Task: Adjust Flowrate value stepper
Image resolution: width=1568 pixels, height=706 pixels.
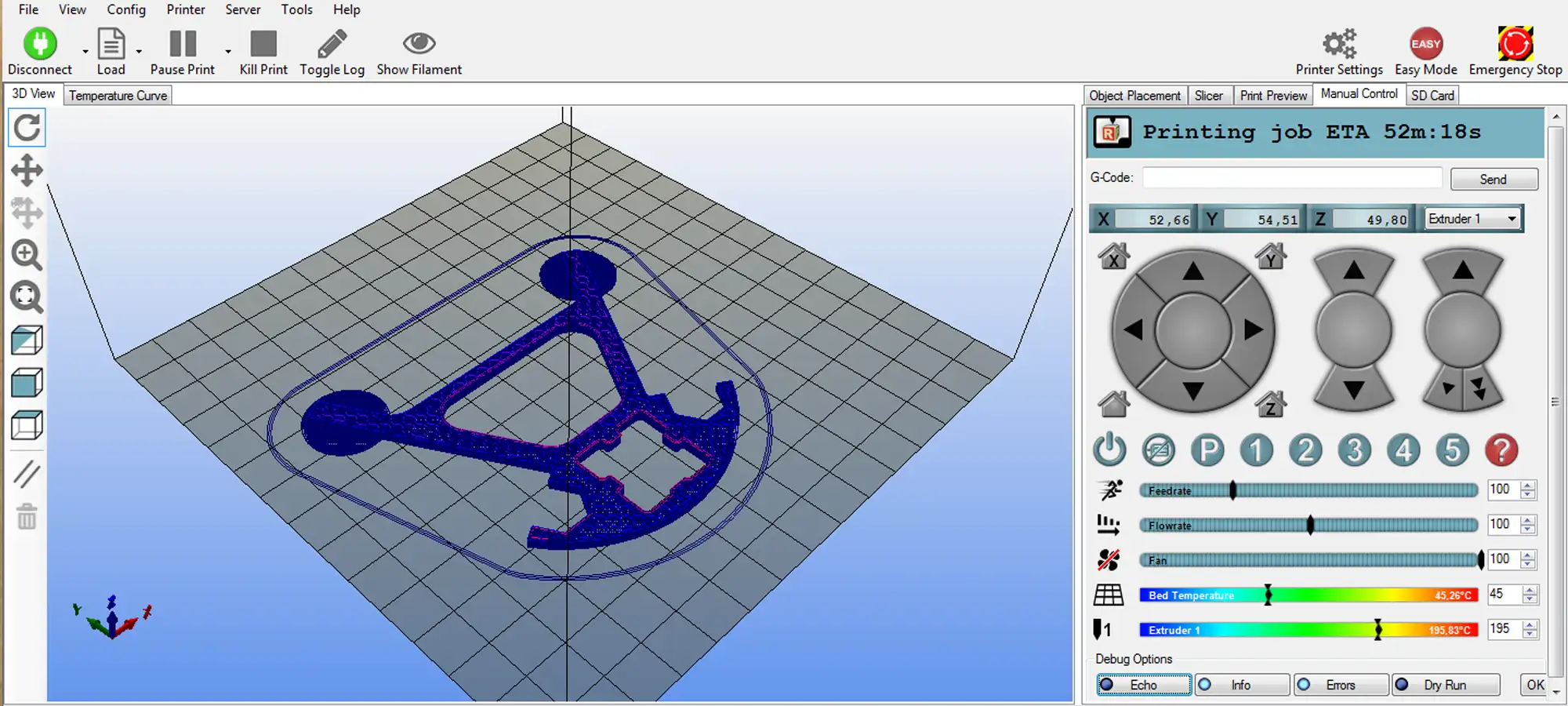Action: [x=1527, y=525]
